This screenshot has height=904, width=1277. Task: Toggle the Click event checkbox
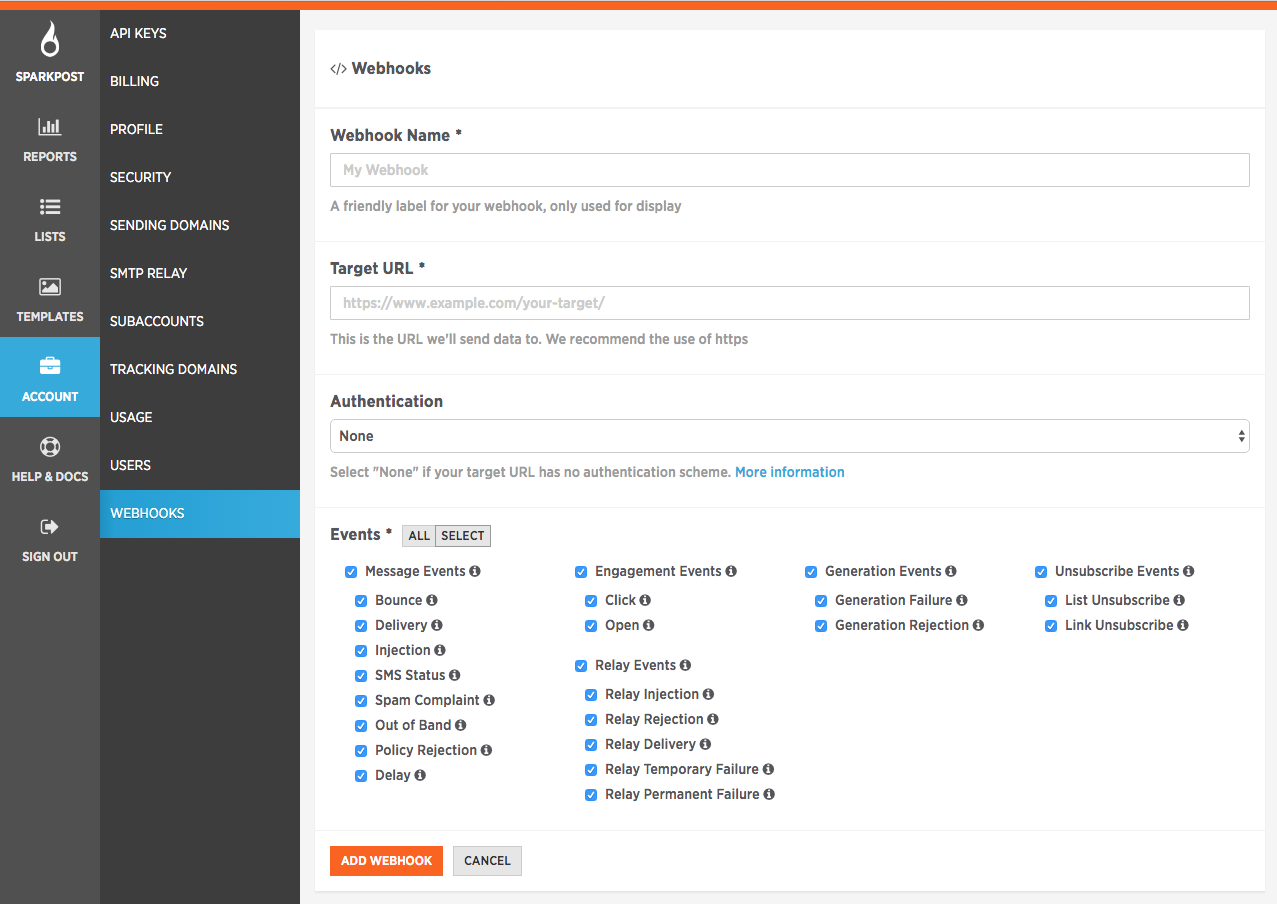[x=591, y=601]
